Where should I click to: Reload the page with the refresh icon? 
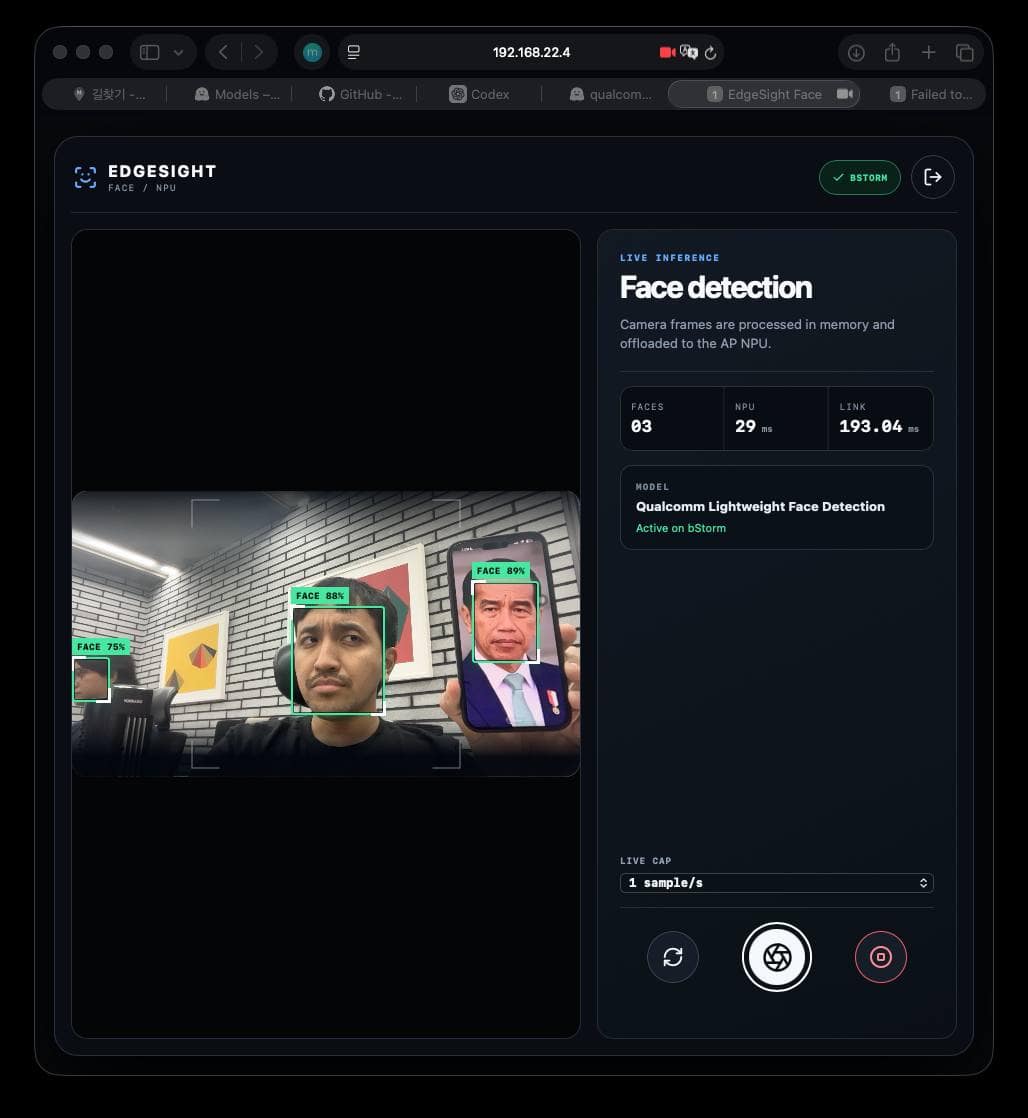710,53
